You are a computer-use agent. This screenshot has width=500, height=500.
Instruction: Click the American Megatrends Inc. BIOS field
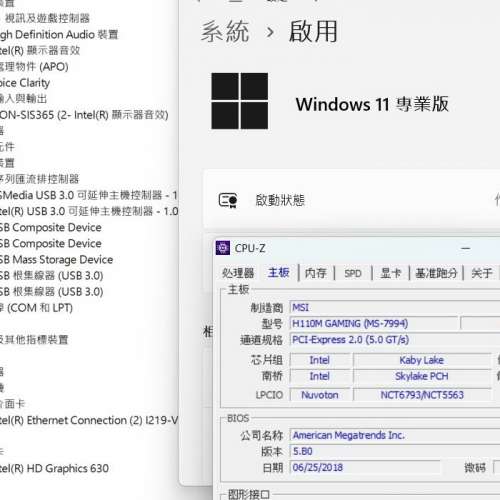(395, 435)
